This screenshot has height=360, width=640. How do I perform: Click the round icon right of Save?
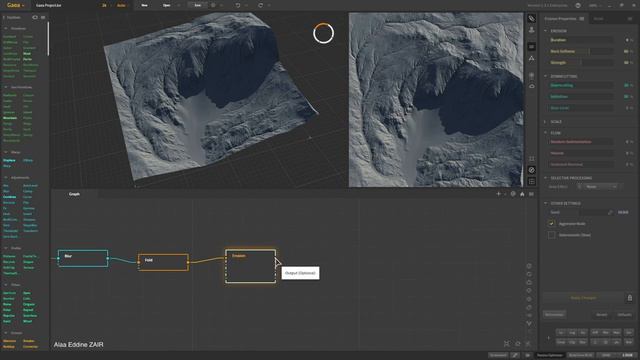pyautogui.click(x=213, y=5)
